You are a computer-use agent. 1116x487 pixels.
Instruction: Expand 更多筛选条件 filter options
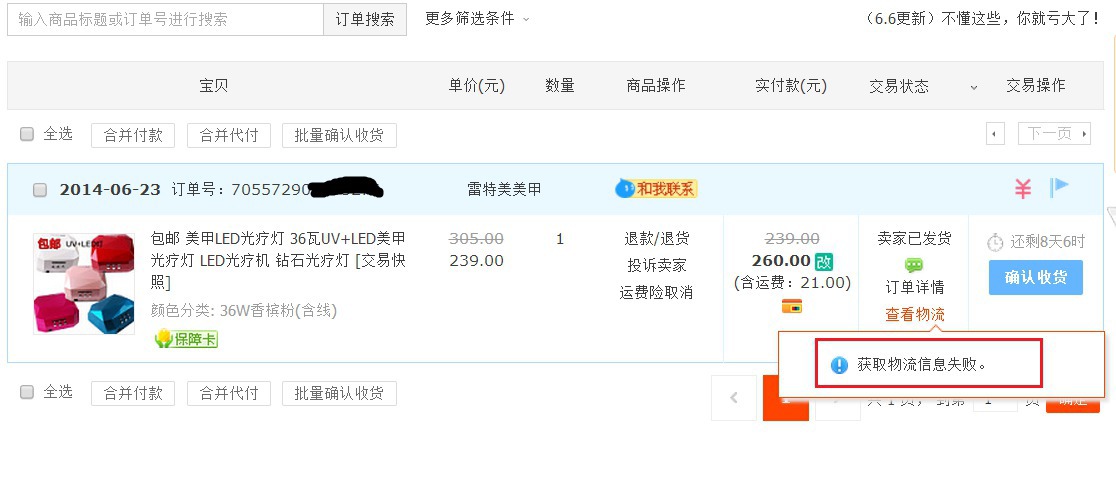click(x=477, y=19)
